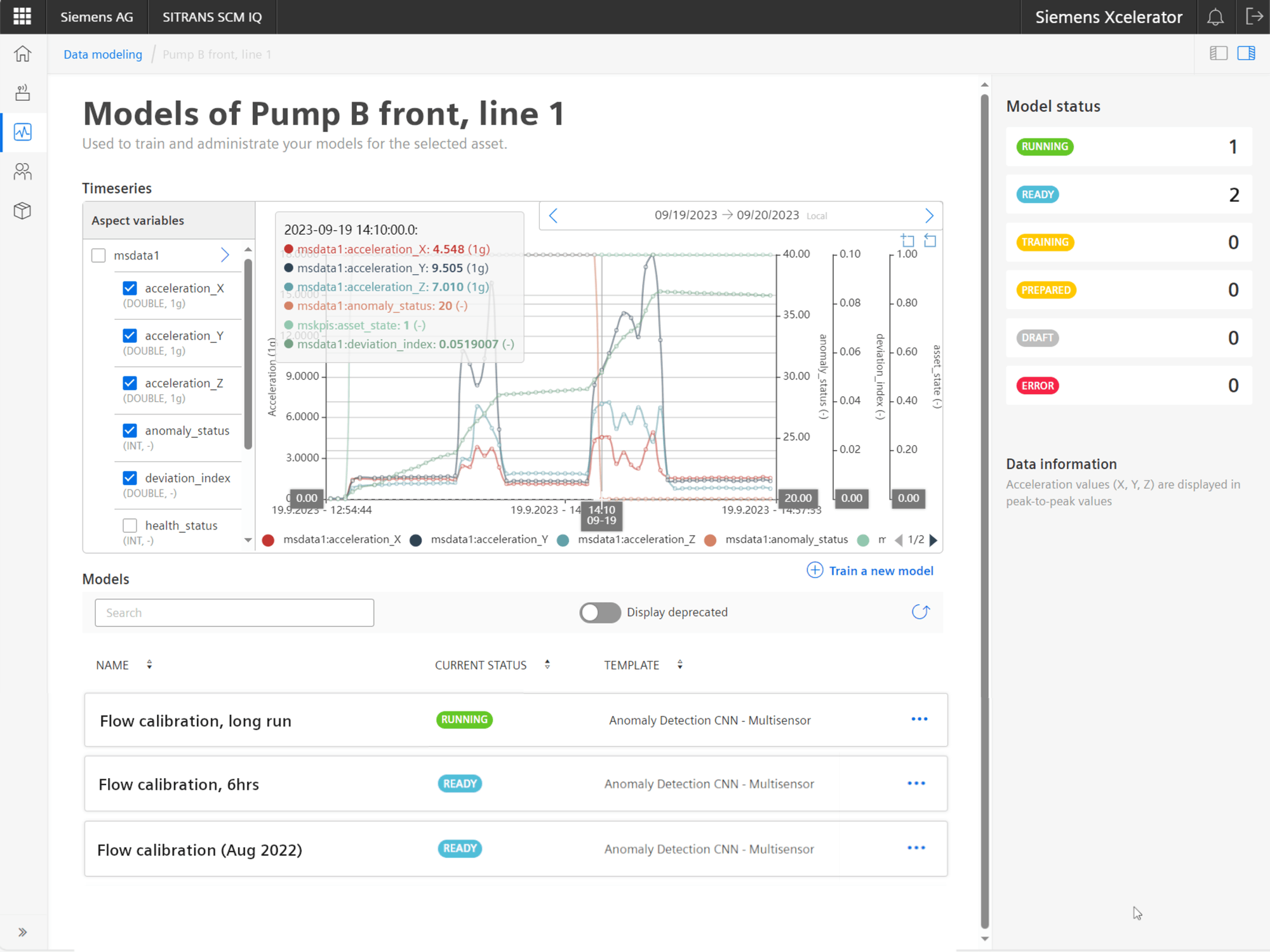Expand the msdata1 aspect chevron

(225, 255)
